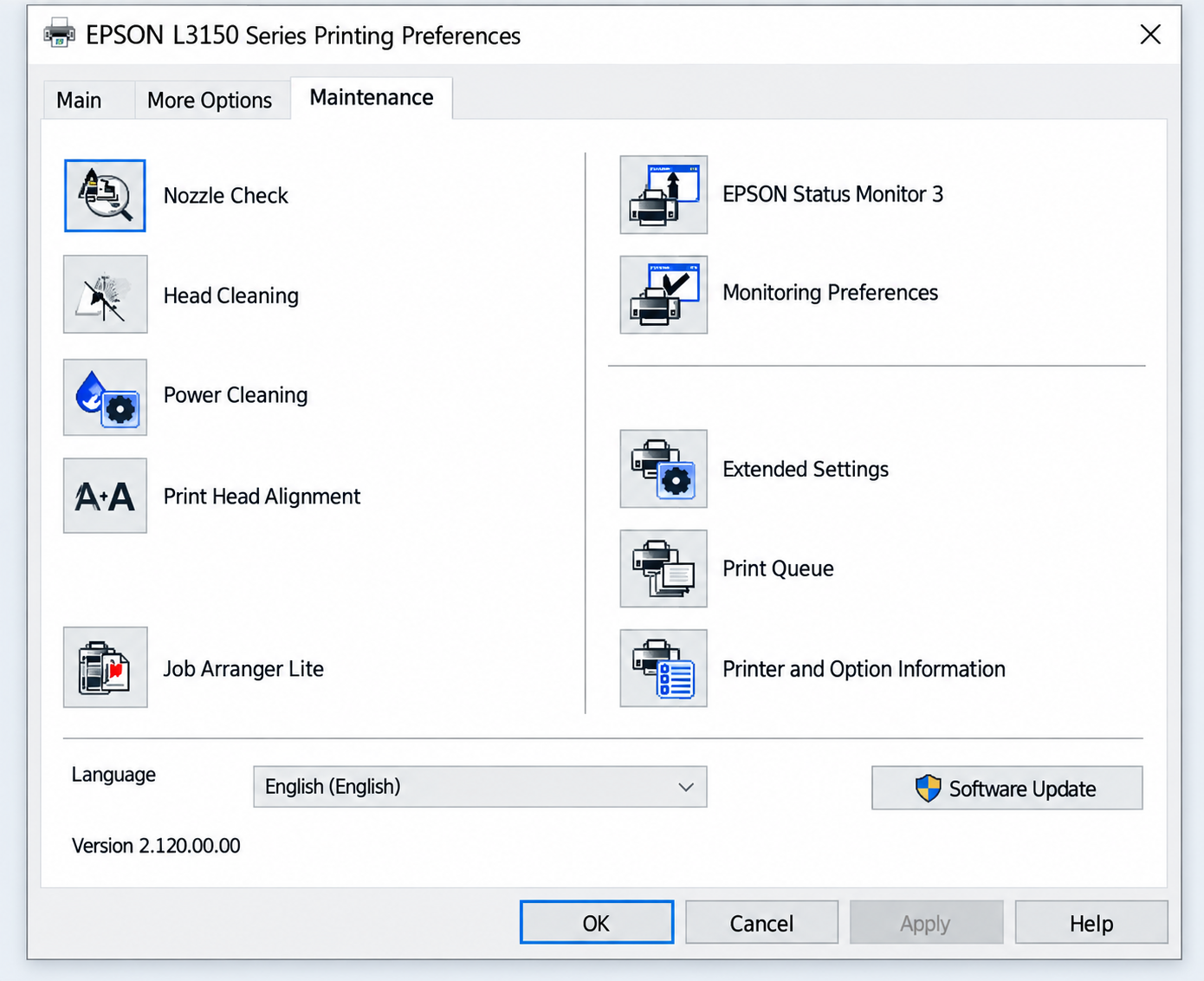Screen dimensions: 1204x981
Task: Click the Print Queue label
Action: pyautogui.click(x=779, y=568)
